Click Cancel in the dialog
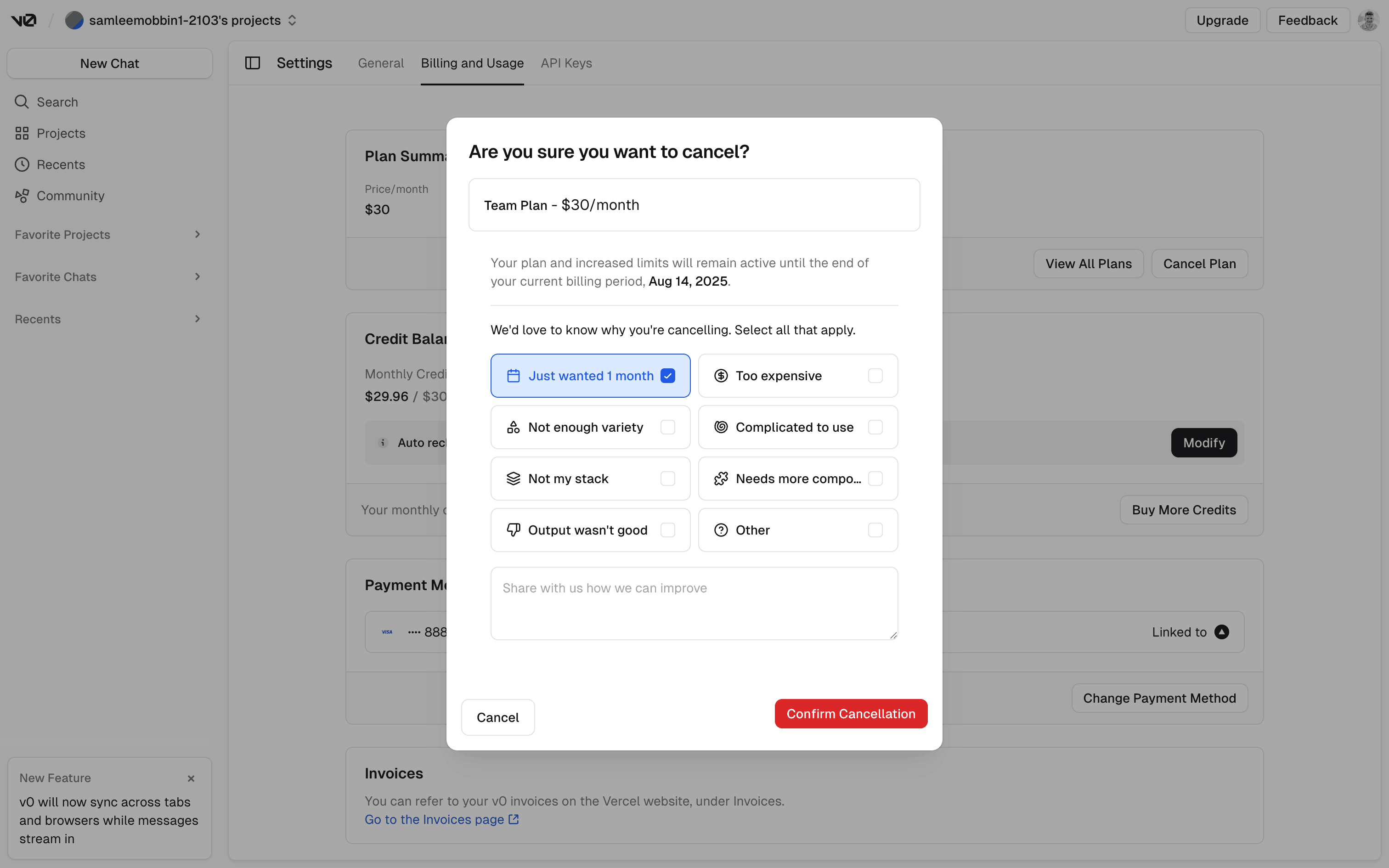The image size is (1389, 868). [x=497, y=717]
